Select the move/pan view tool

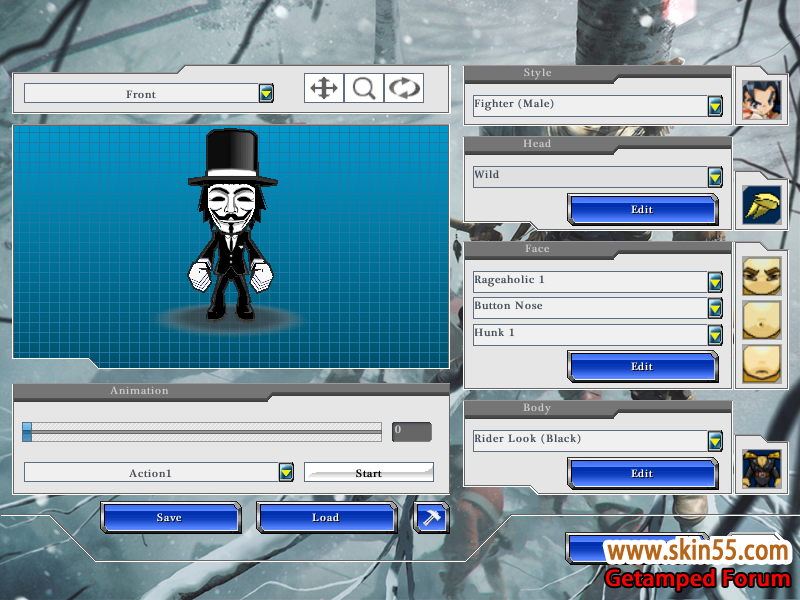pyautogui.click(x=324, y=88)
